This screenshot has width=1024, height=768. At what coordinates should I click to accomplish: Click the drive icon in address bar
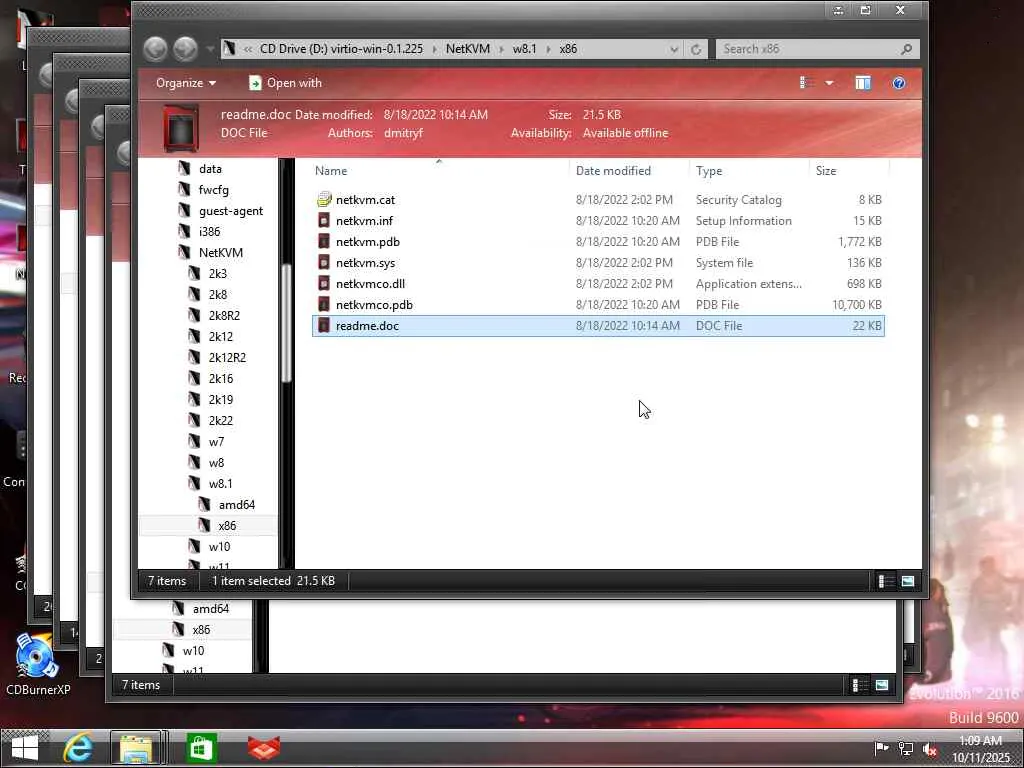[229, 48]
